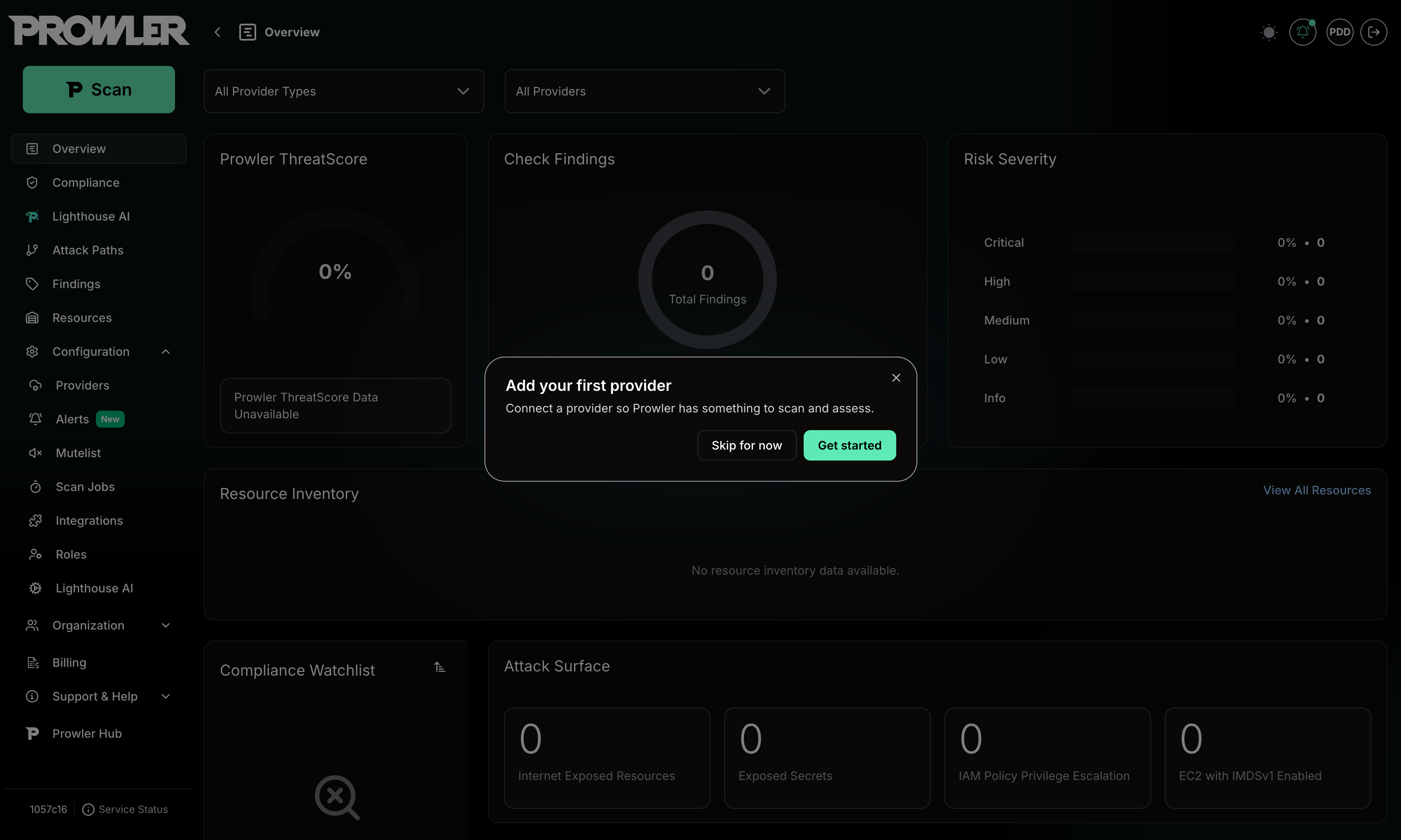1401x840 pixels.
Task: Click the Exposed Secrets card
Action: [x=827, y=758]
